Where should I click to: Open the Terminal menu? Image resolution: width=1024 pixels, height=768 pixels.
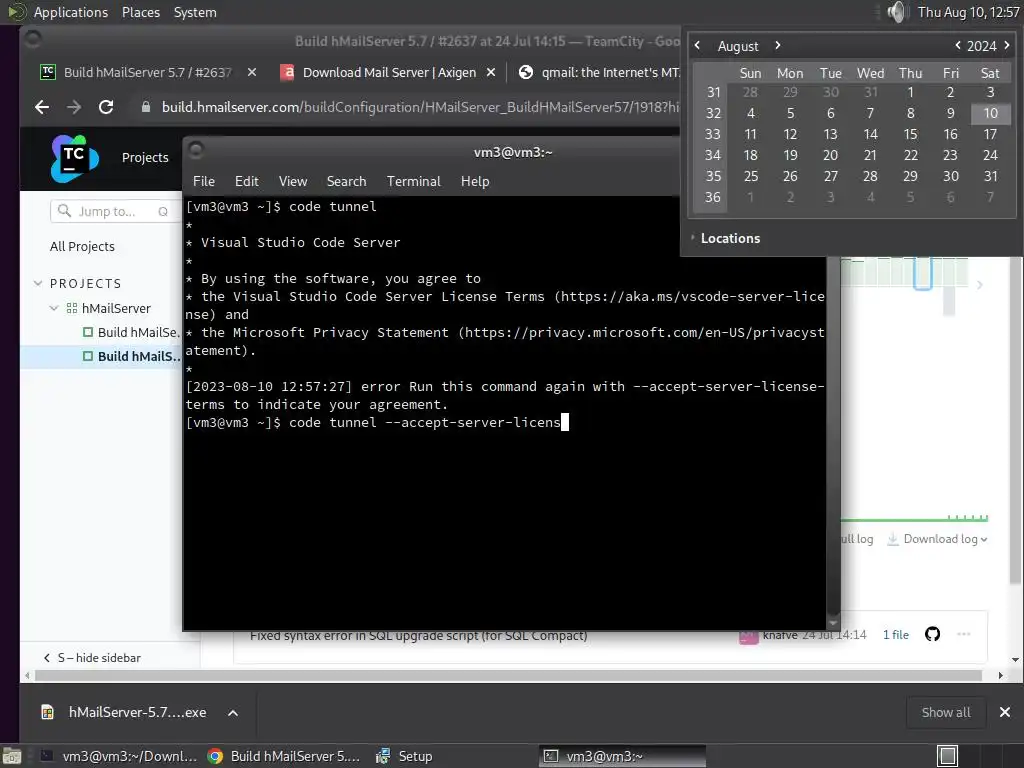click(413, 182)
